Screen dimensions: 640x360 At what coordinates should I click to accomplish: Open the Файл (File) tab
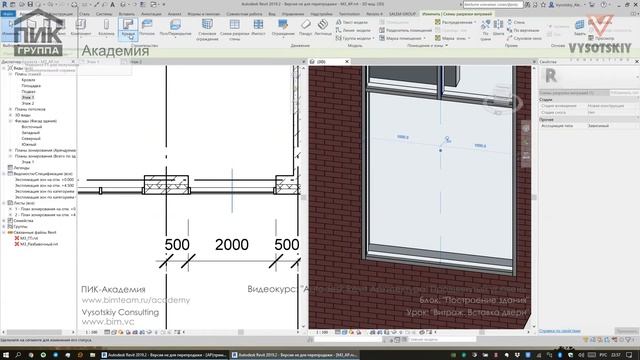point(8,14)
